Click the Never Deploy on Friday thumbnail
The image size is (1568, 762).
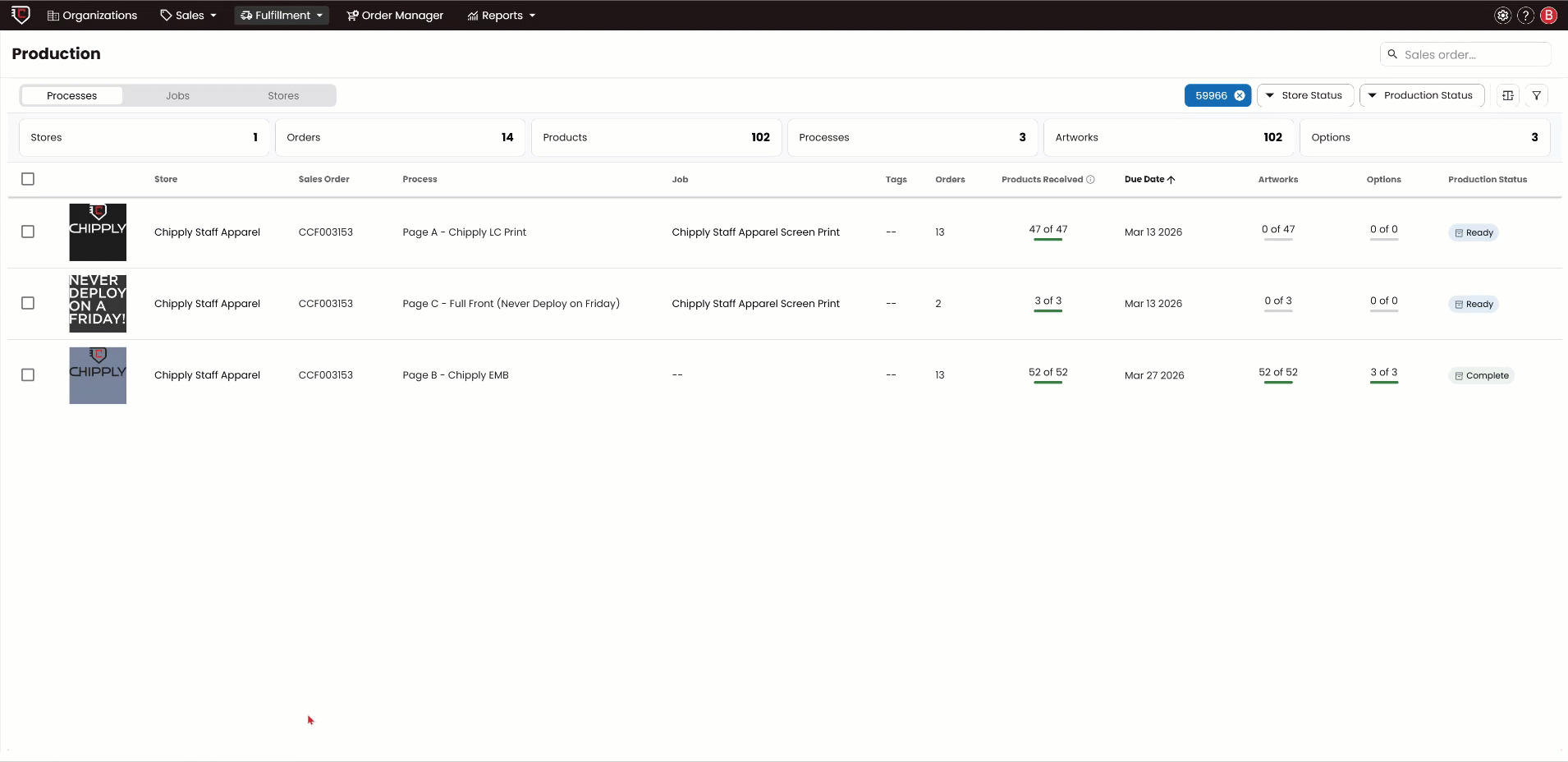(x=97, y=303)
